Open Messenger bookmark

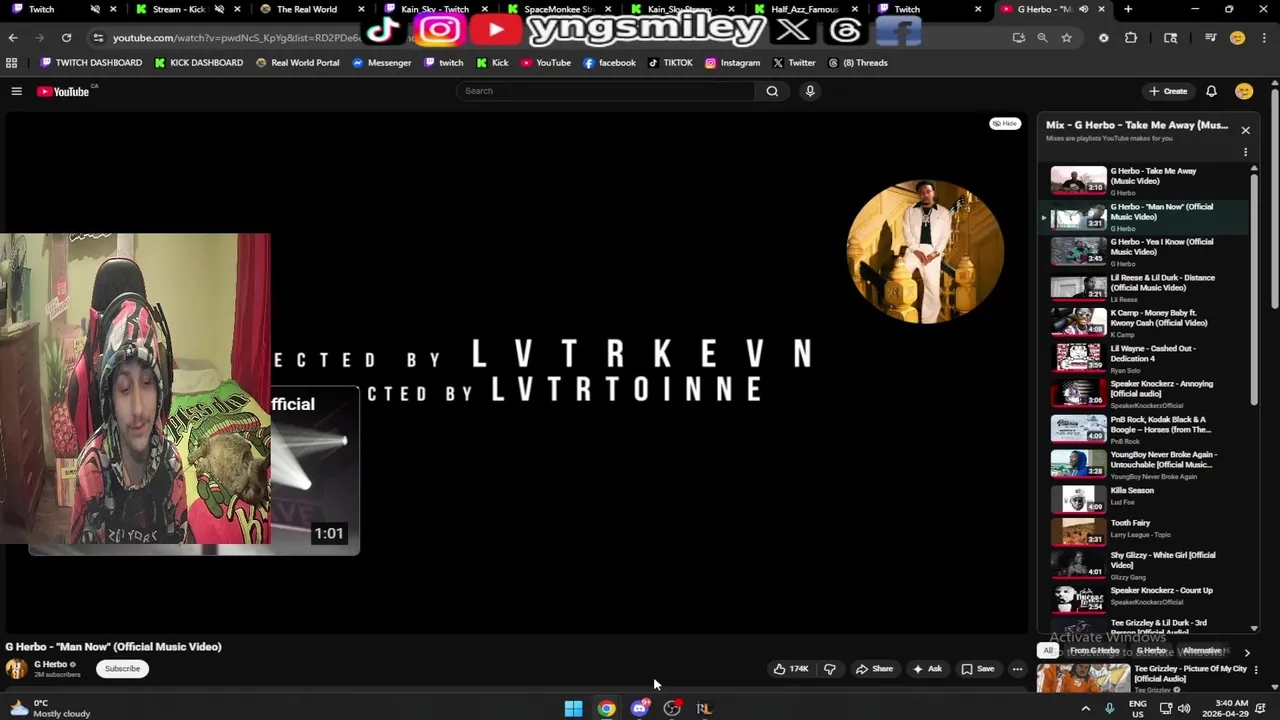(x=382, y=63)
